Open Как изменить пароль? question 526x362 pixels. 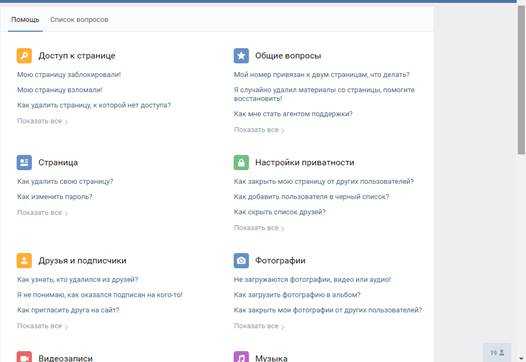(x=54, y=197)
